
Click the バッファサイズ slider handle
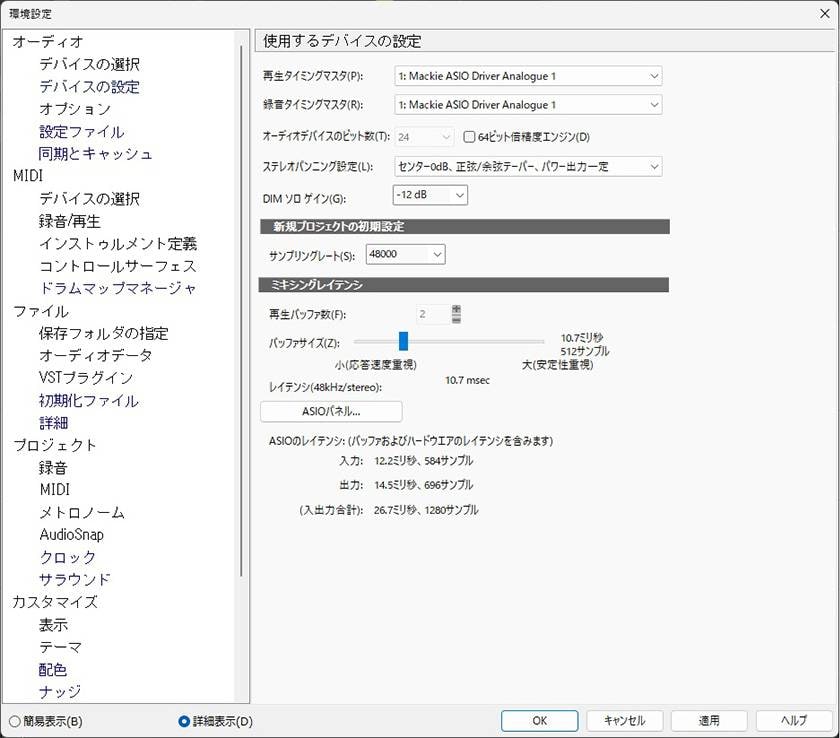pos(403,341)
